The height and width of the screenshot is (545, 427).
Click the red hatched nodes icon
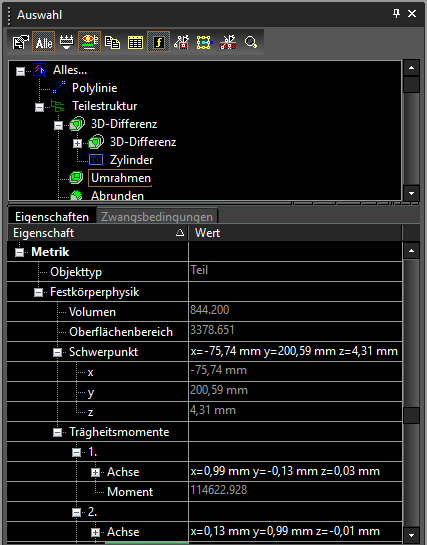coord(228,42)
